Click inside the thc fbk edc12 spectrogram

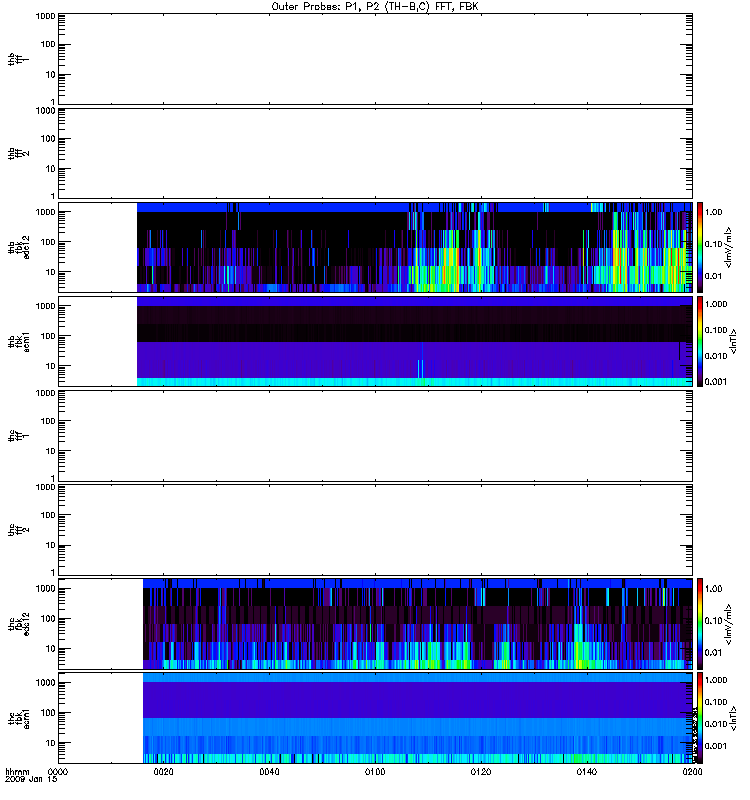(417, 623)
